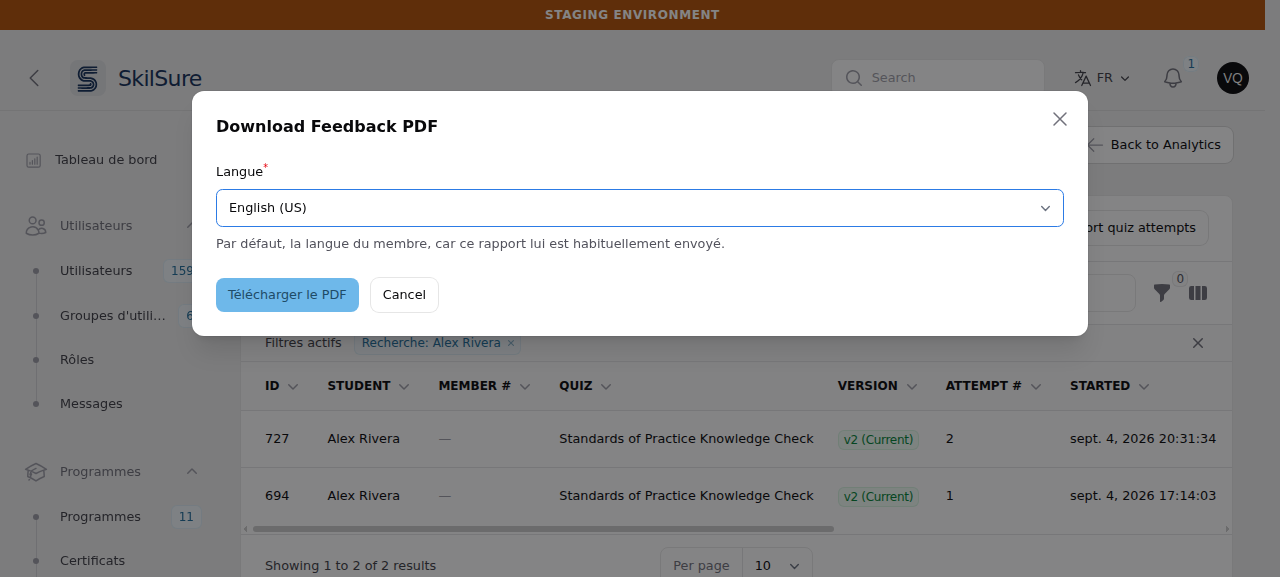Close the Download Feedback PDF dialog
Image resolution: width=1280 pixels, height=577 pixels.
coord(1060,119)
